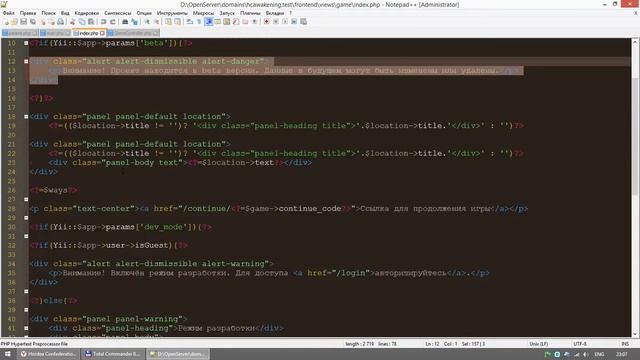The image size is (640, 360).
Task: Toggle the fold marker at line 39
Action: pos(26,309)
